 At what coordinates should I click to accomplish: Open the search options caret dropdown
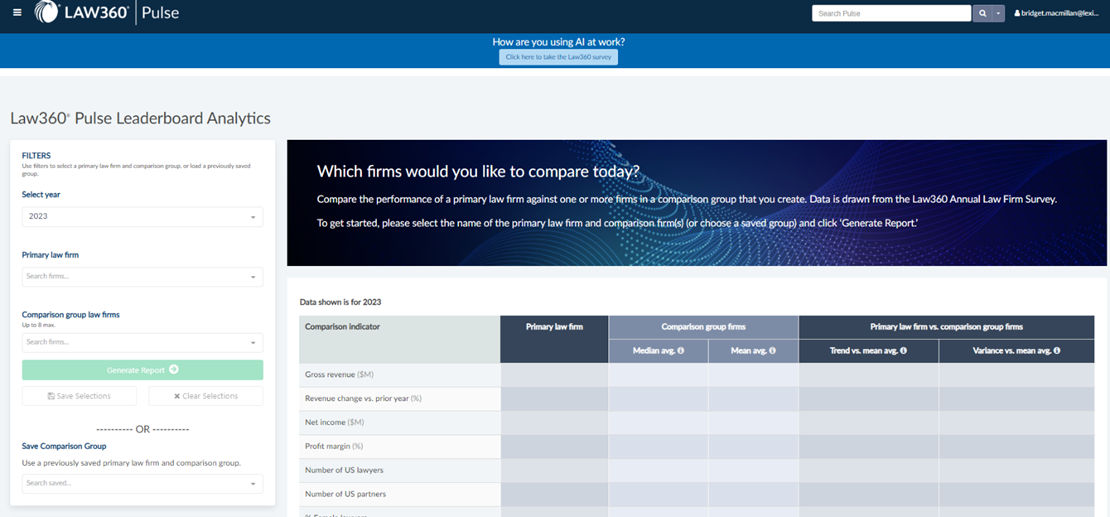pos(998,13)
